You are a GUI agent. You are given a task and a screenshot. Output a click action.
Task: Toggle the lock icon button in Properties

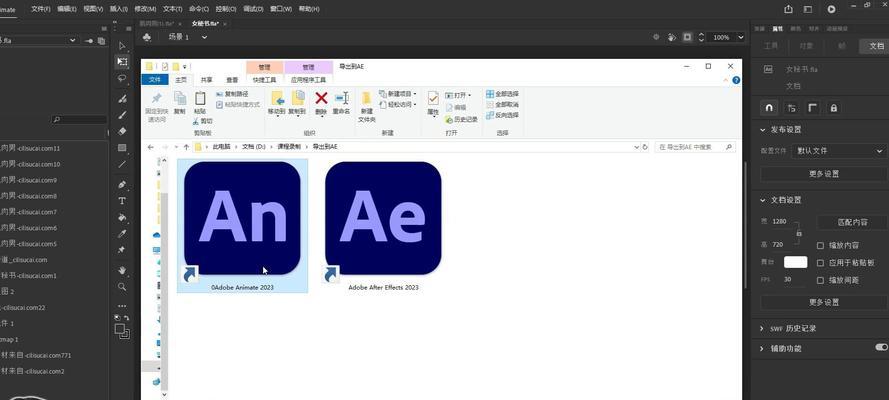click(x=833, y=108)
